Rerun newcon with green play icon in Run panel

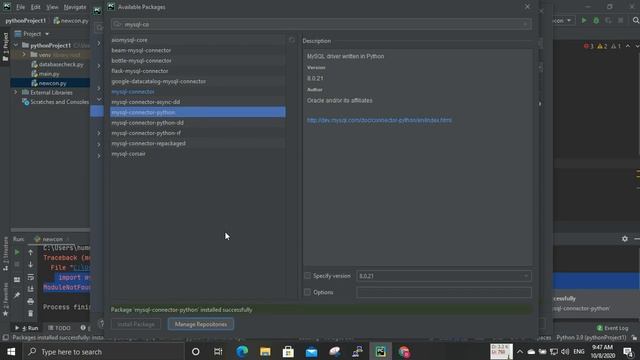[x=17, y=253]
